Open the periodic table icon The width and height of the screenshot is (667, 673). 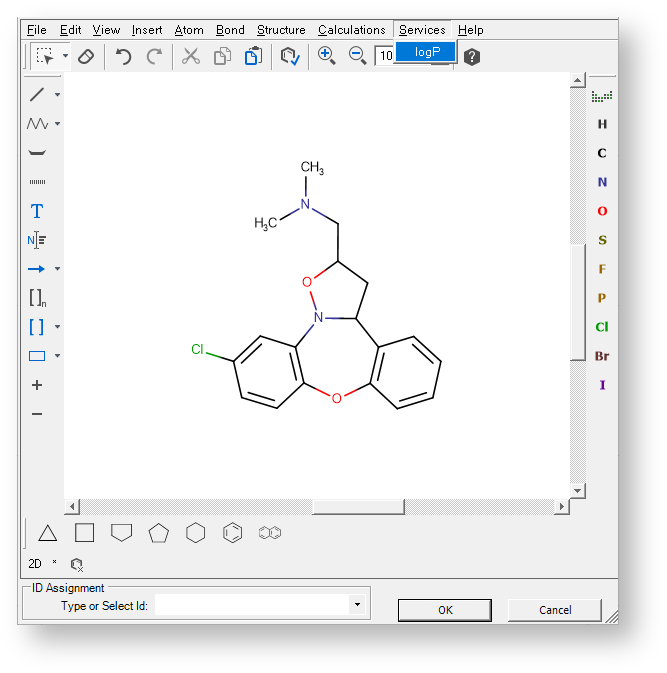coord(601,96)
